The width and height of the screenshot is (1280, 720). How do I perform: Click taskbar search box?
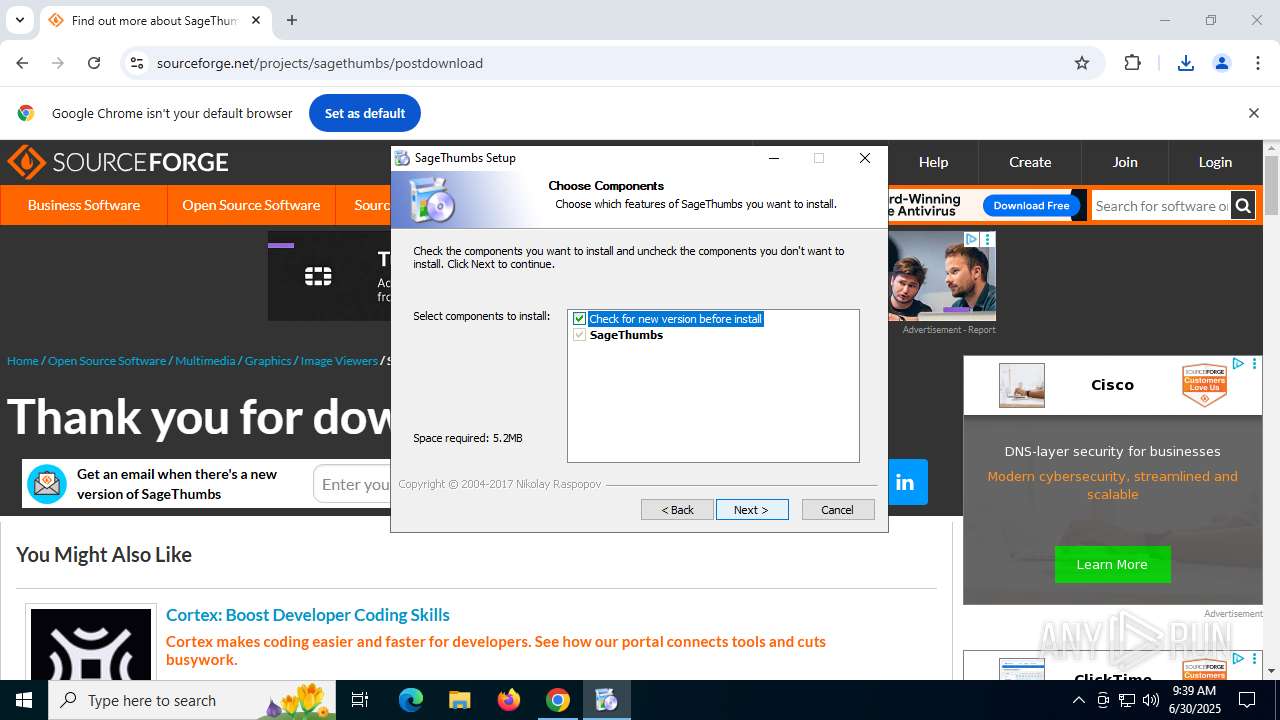(192, 700)
